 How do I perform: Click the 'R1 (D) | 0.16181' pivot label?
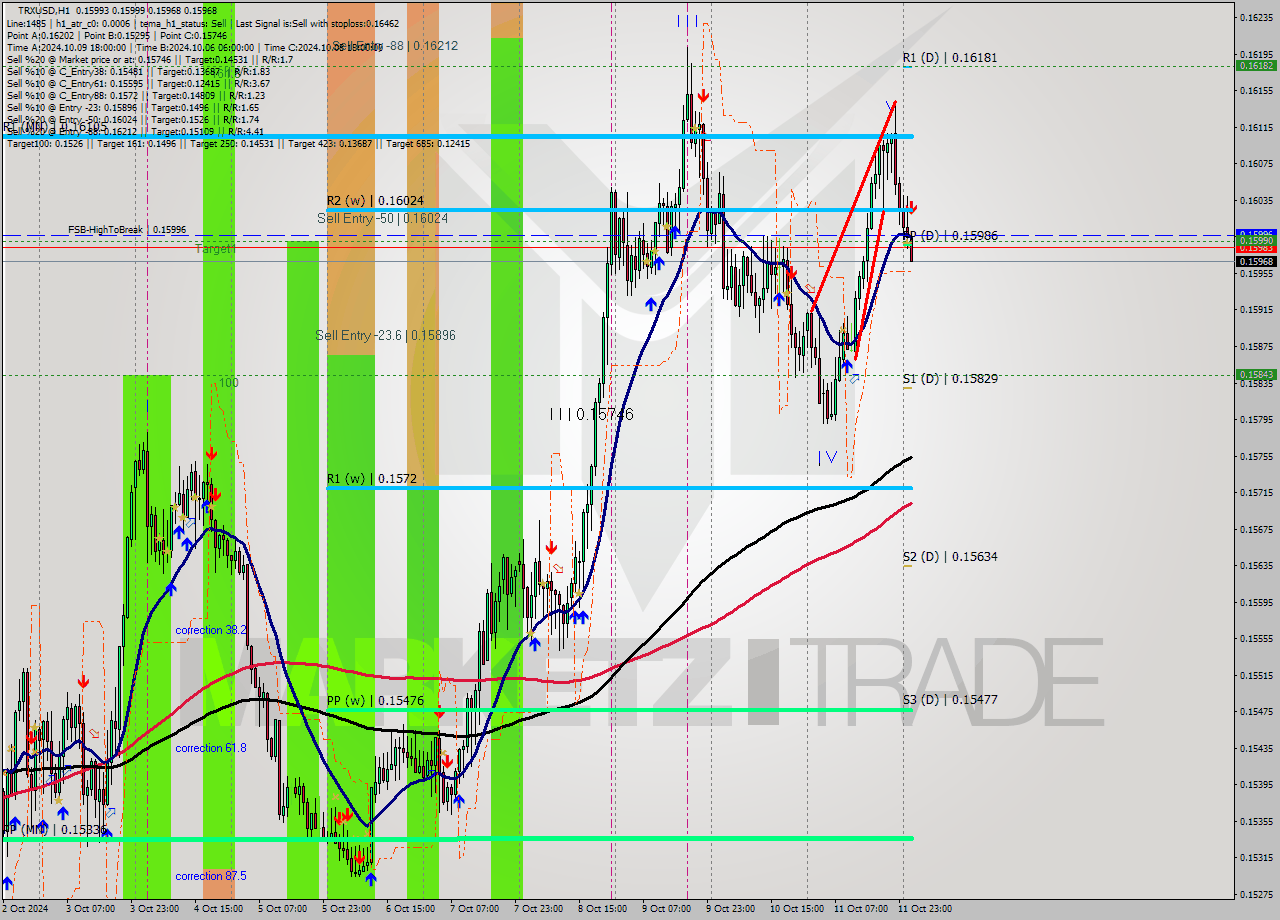(949, 58)
